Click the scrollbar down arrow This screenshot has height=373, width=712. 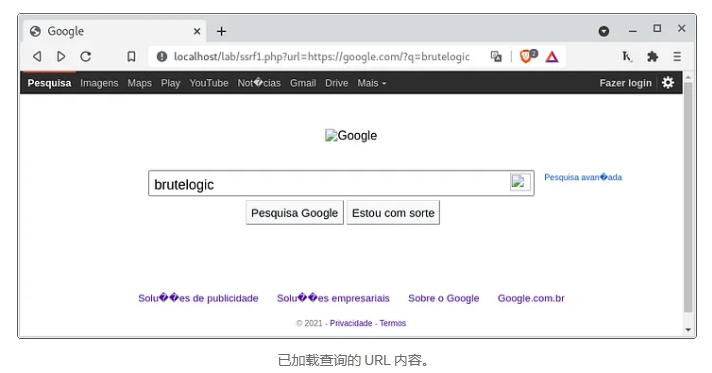tap(688, 330)
